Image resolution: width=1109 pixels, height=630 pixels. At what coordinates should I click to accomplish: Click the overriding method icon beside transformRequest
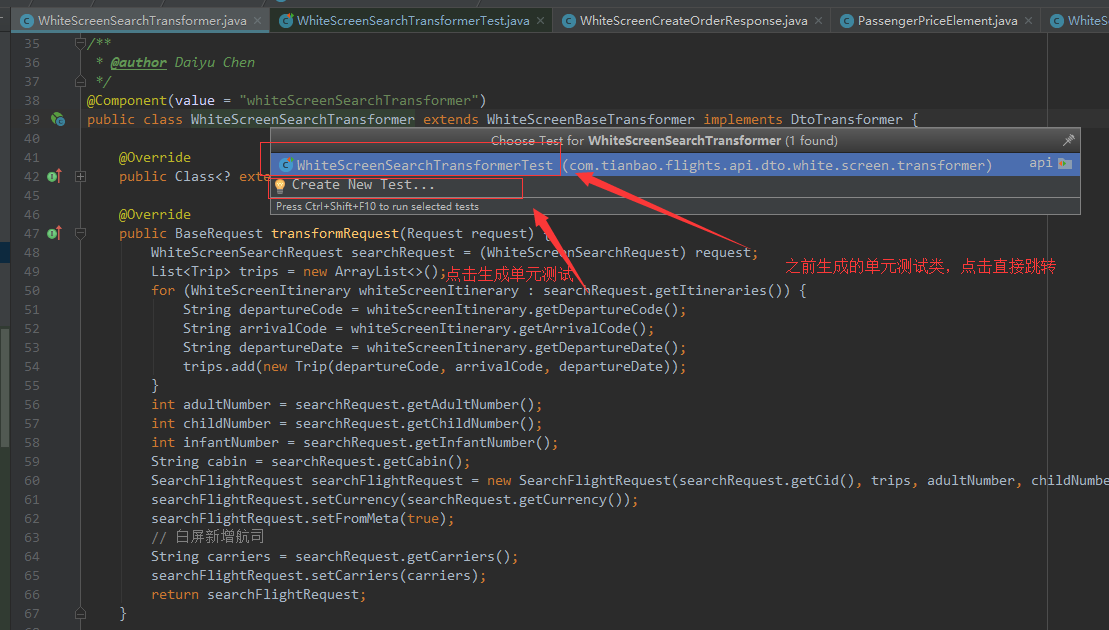pyautogui.click(x=52, y=233)
